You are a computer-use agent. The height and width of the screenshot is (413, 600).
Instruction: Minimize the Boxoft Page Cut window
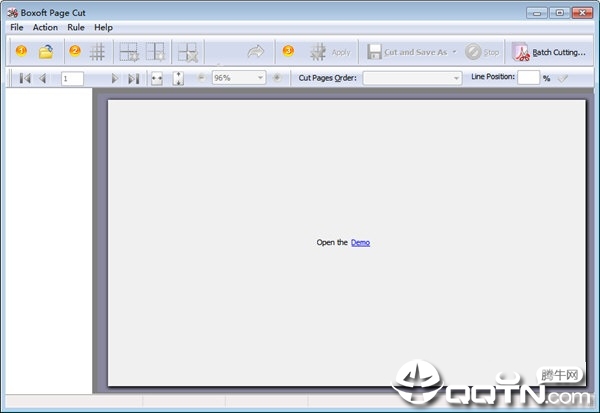click(536, 13)
